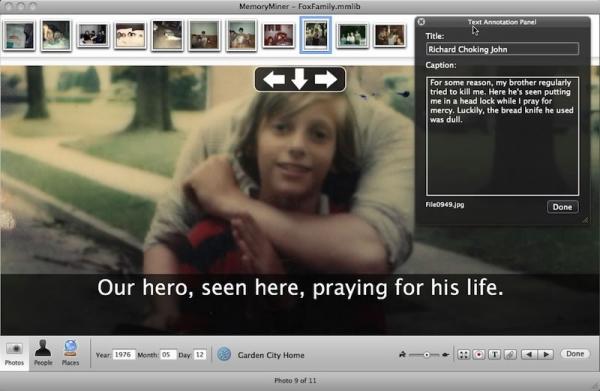Go to next photo with the right triangle button
This screenshot has height=391, width=600.
click(x=546, y=355)
